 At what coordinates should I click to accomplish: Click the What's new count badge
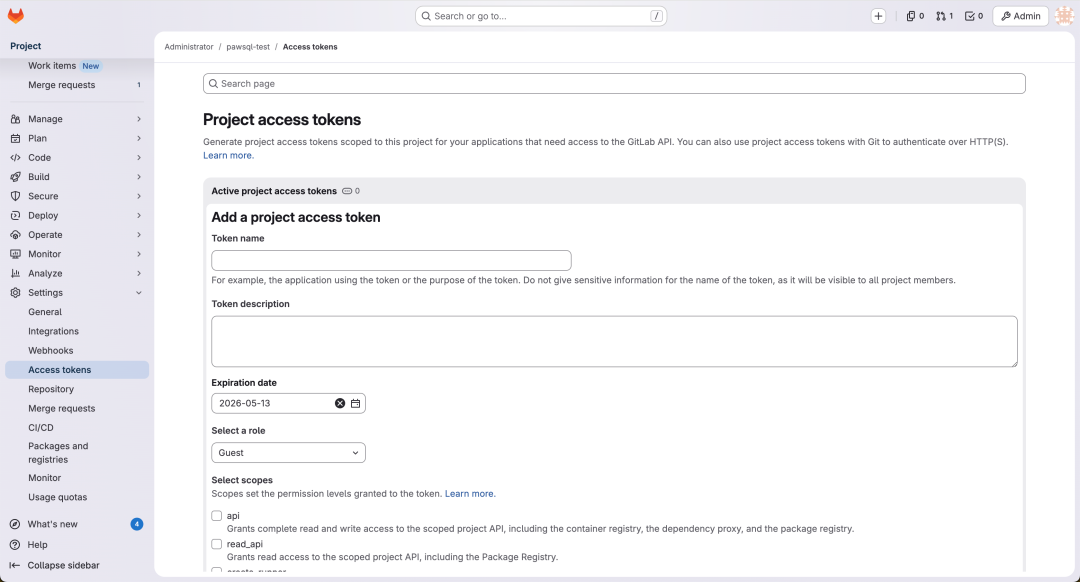[136, 524]
